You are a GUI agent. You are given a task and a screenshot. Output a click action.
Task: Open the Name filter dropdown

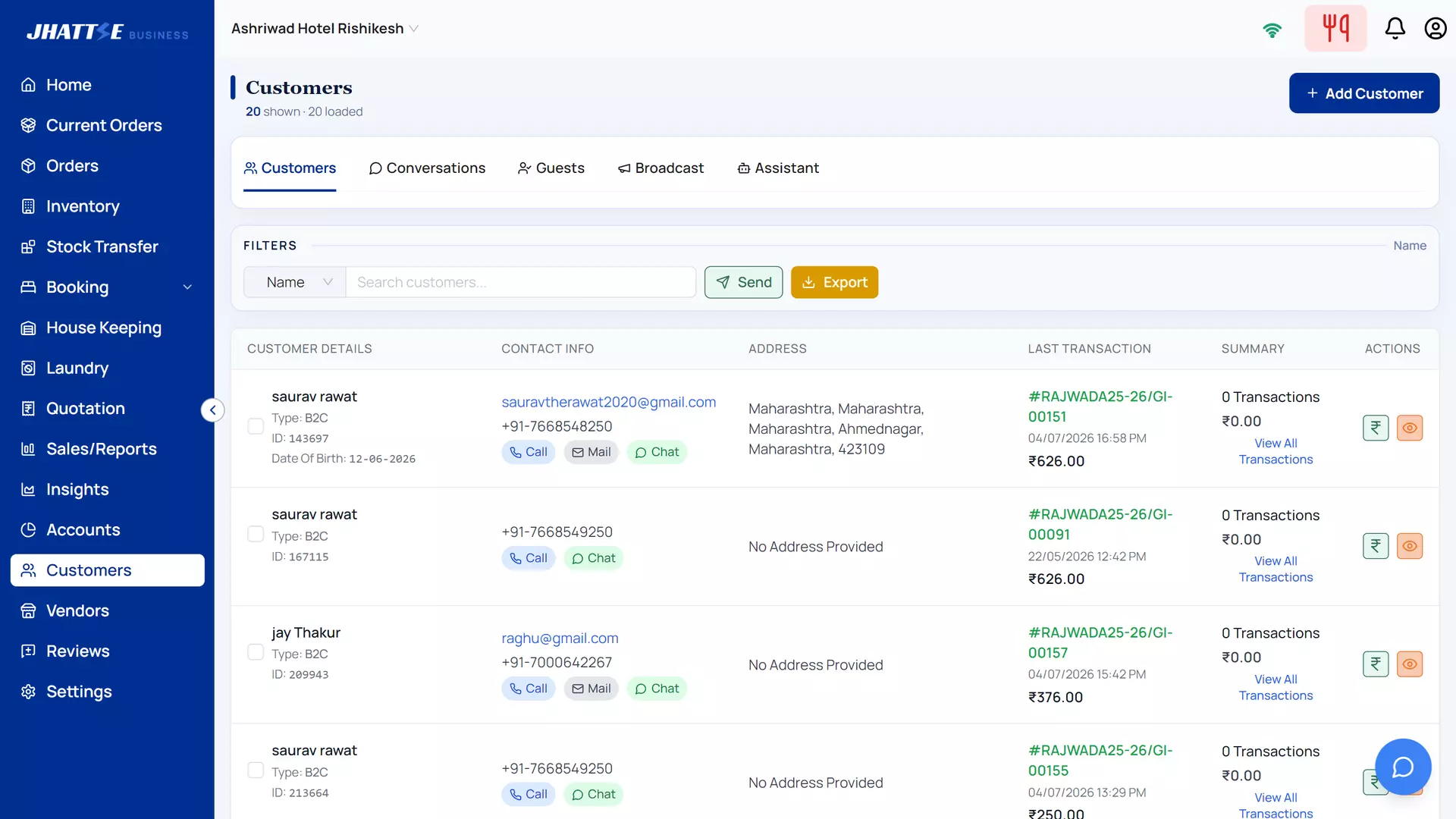pyautogui.click(x=295, y=282)
